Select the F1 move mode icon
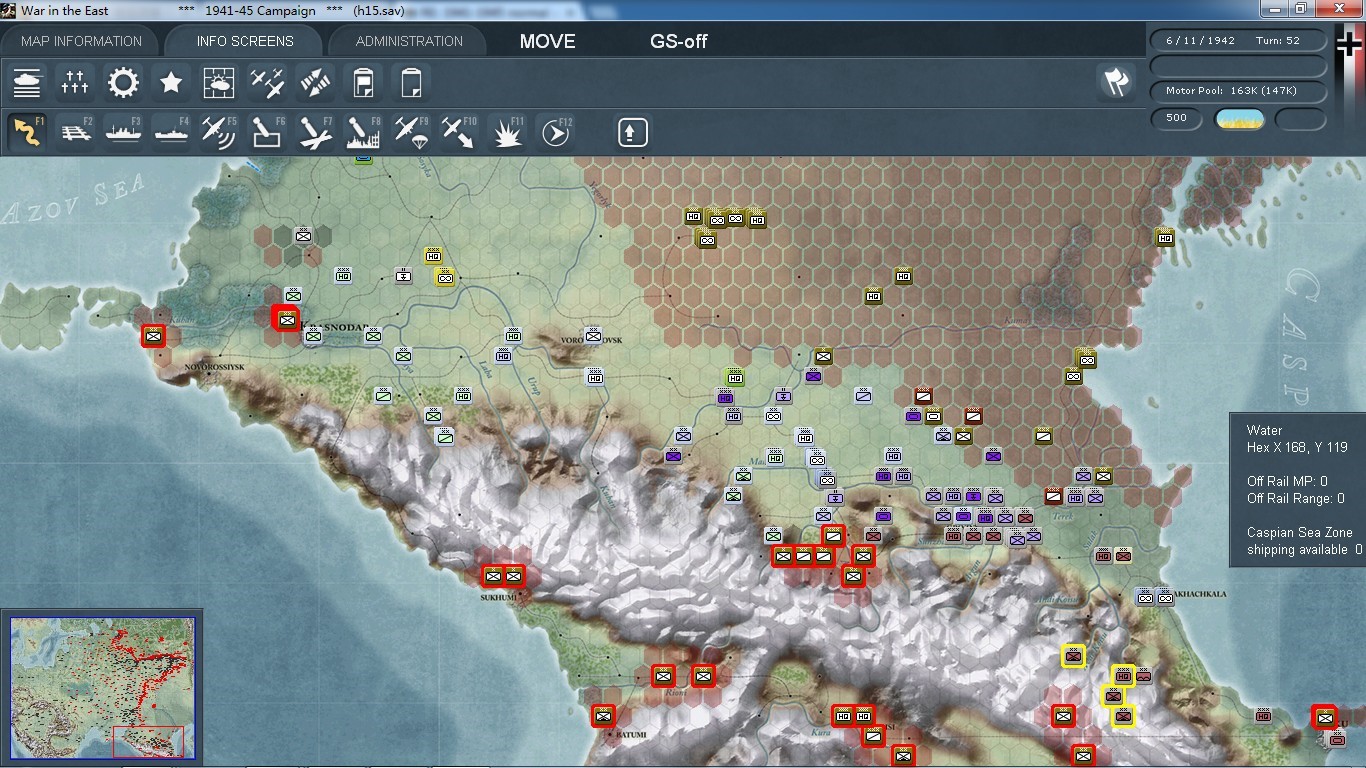This screenshot has height=768, width=1366. (27, 132)
